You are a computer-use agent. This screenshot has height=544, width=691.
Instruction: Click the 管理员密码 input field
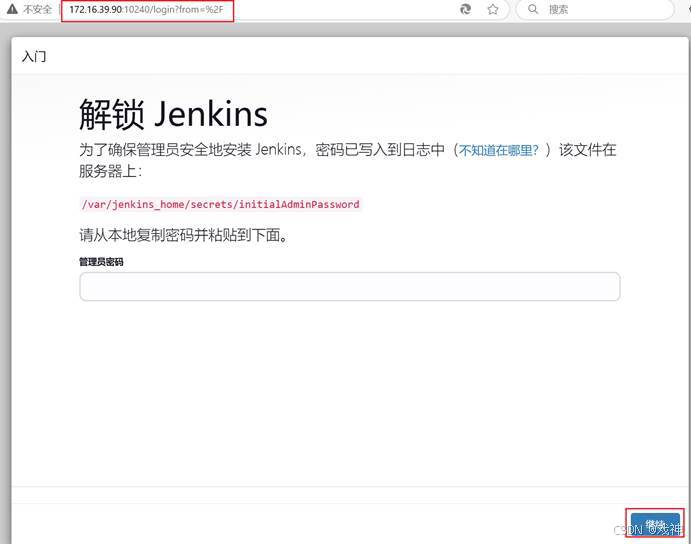pyautogui.click(x=350, y=287)
